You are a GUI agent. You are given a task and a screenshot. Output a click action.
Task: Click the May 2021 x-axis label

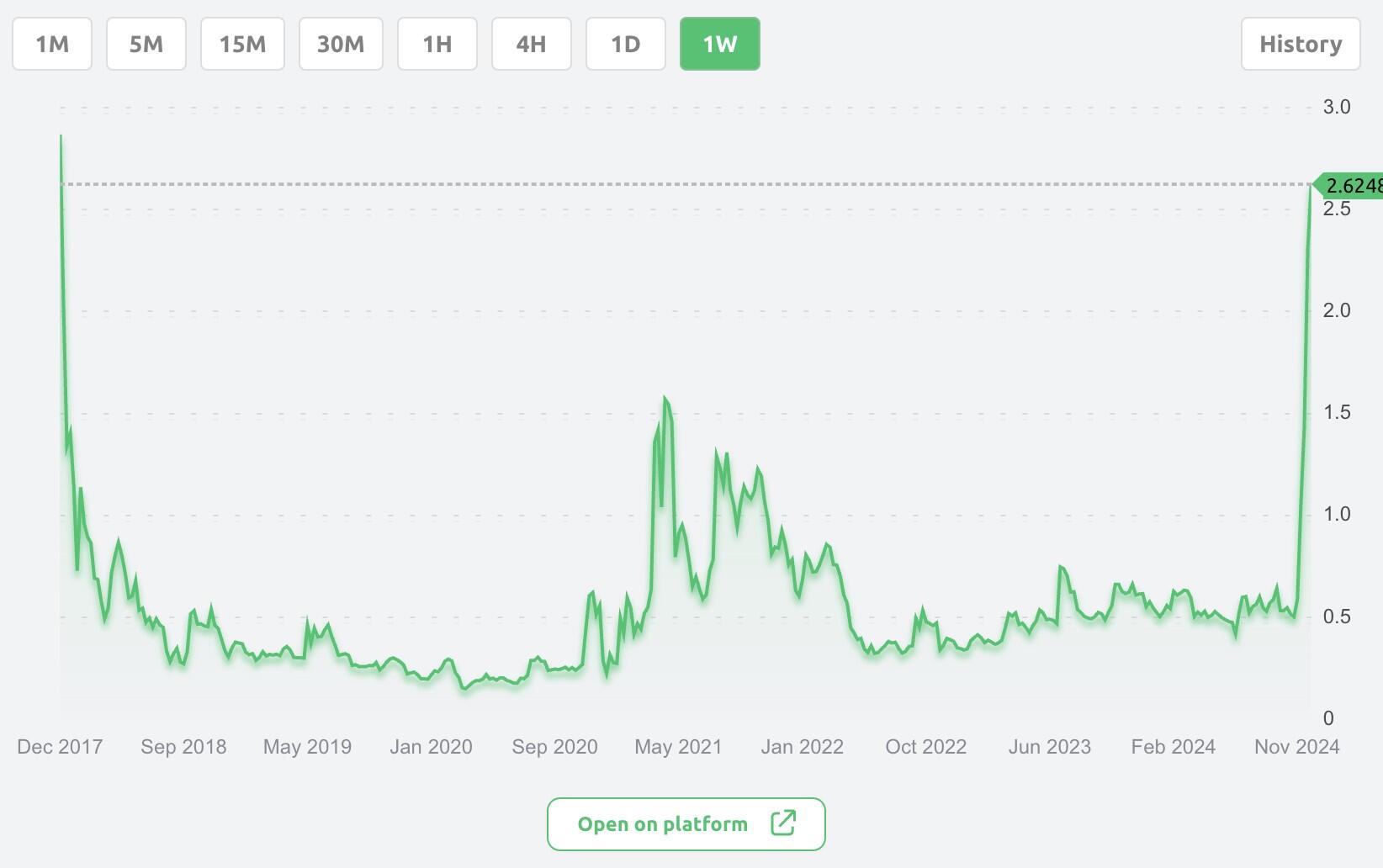[678, 747]
